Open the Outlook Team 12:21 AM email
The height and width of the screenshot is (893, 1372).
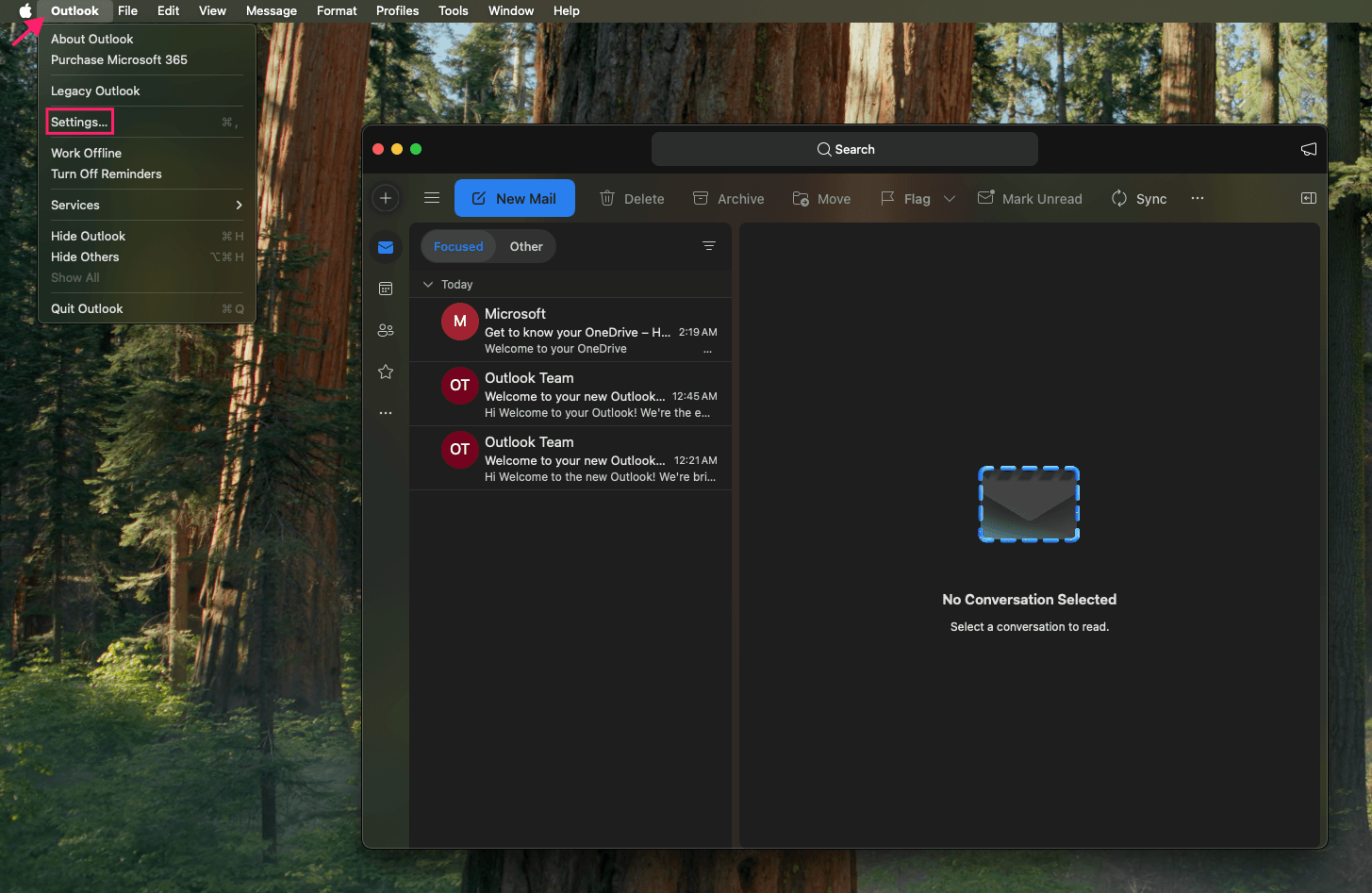pyautogui.click(x=570, y=458)
